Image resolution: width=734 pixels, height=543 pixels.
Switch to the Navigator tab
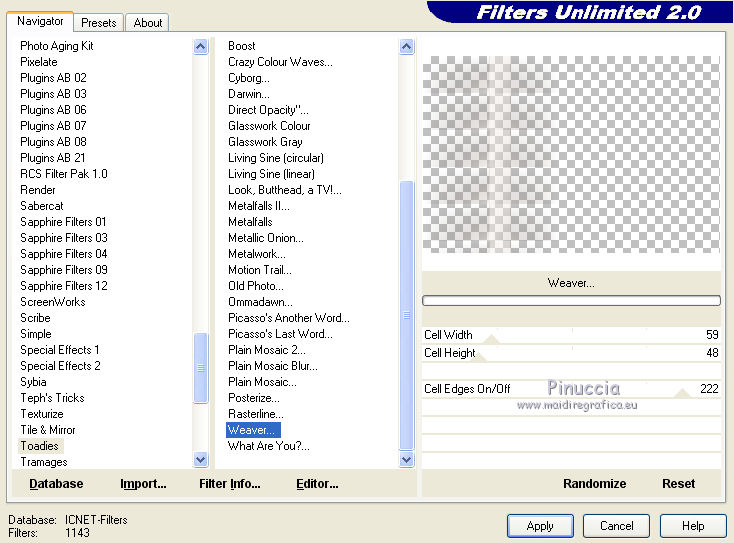[x=40, y=22]
